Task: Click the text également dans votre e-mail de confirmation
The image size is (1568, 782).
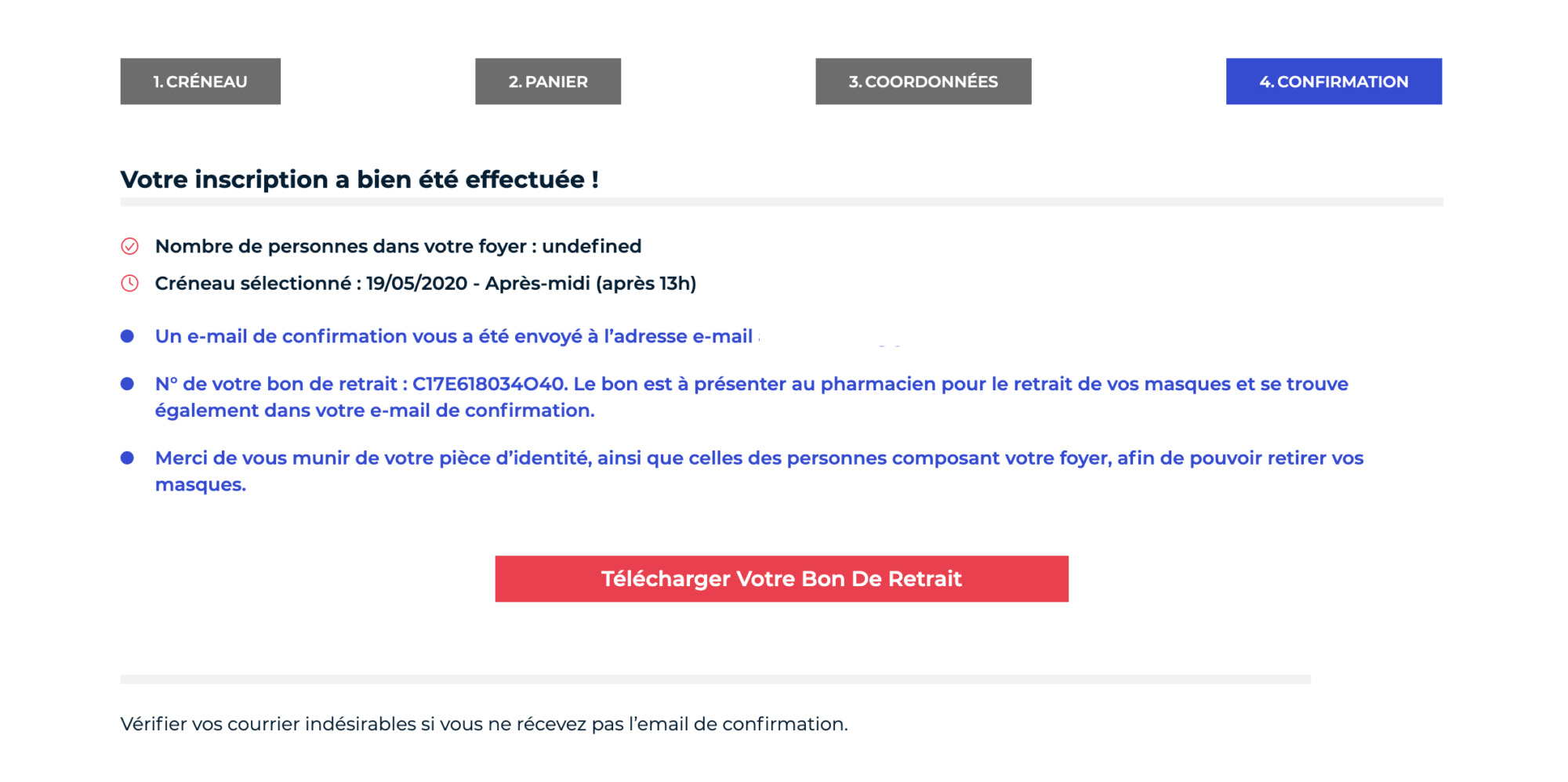Action: click(x=375, y=411)
